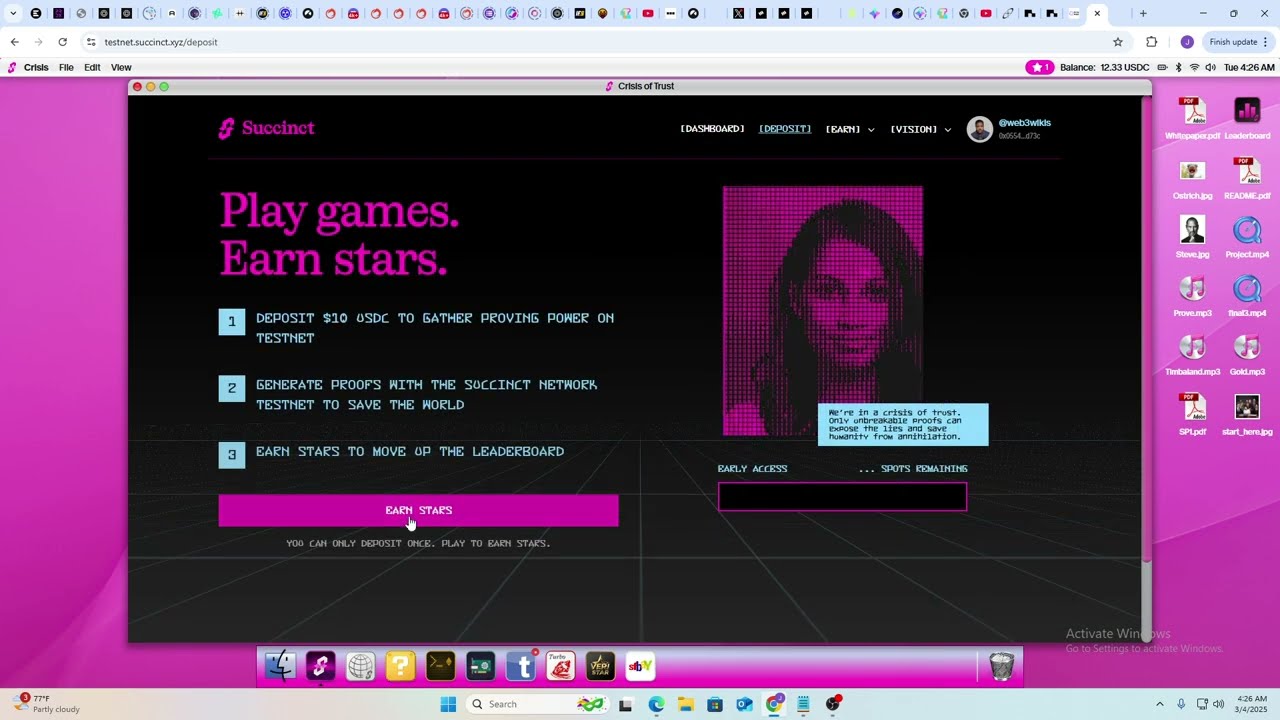The width and height of the screenshot is (1280, 720).
Task: Open the terminal app in the dock
Action: 440,666
